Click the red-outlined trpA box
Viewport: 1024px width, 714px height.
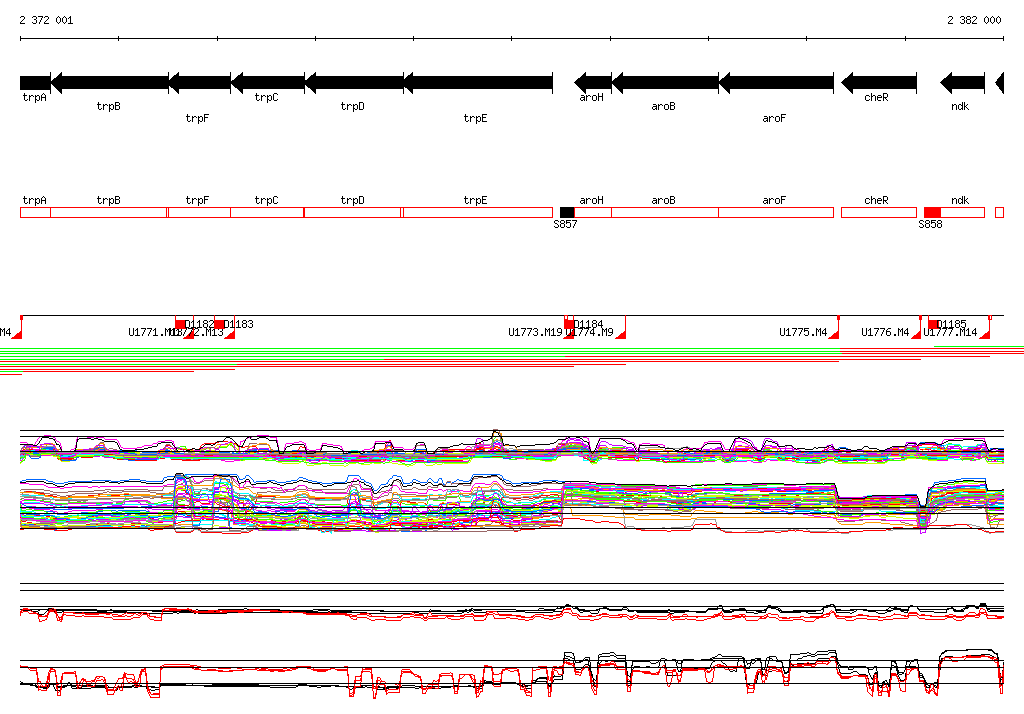point(35,212)
